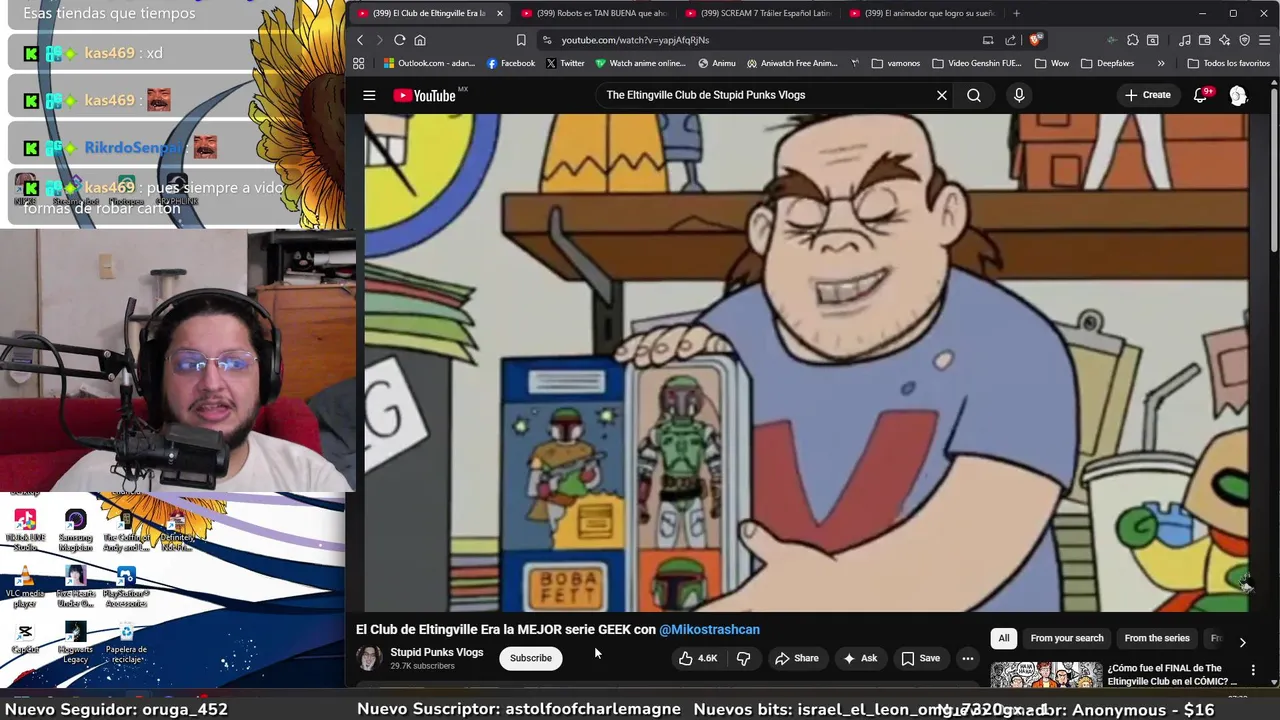Screen dimensions: 1280x720
Task: Switch to the El animador que logro tab
Action: 922,13
